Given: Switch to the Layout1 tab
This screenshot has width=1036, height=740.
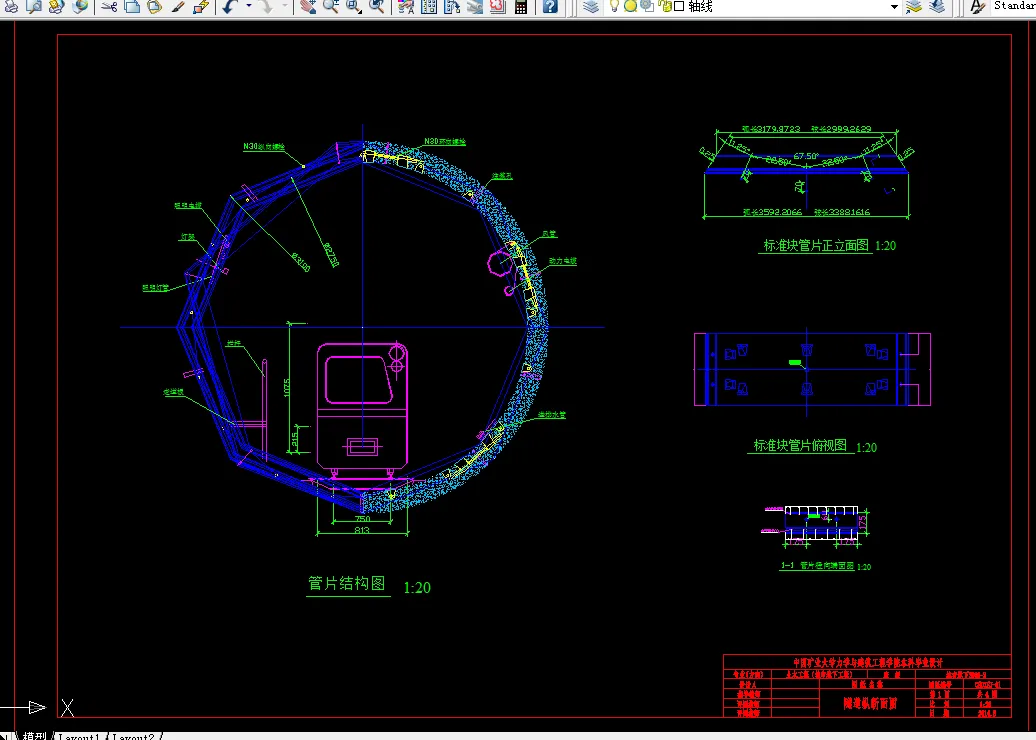Looking at the screenshot, I should [78, 736].
